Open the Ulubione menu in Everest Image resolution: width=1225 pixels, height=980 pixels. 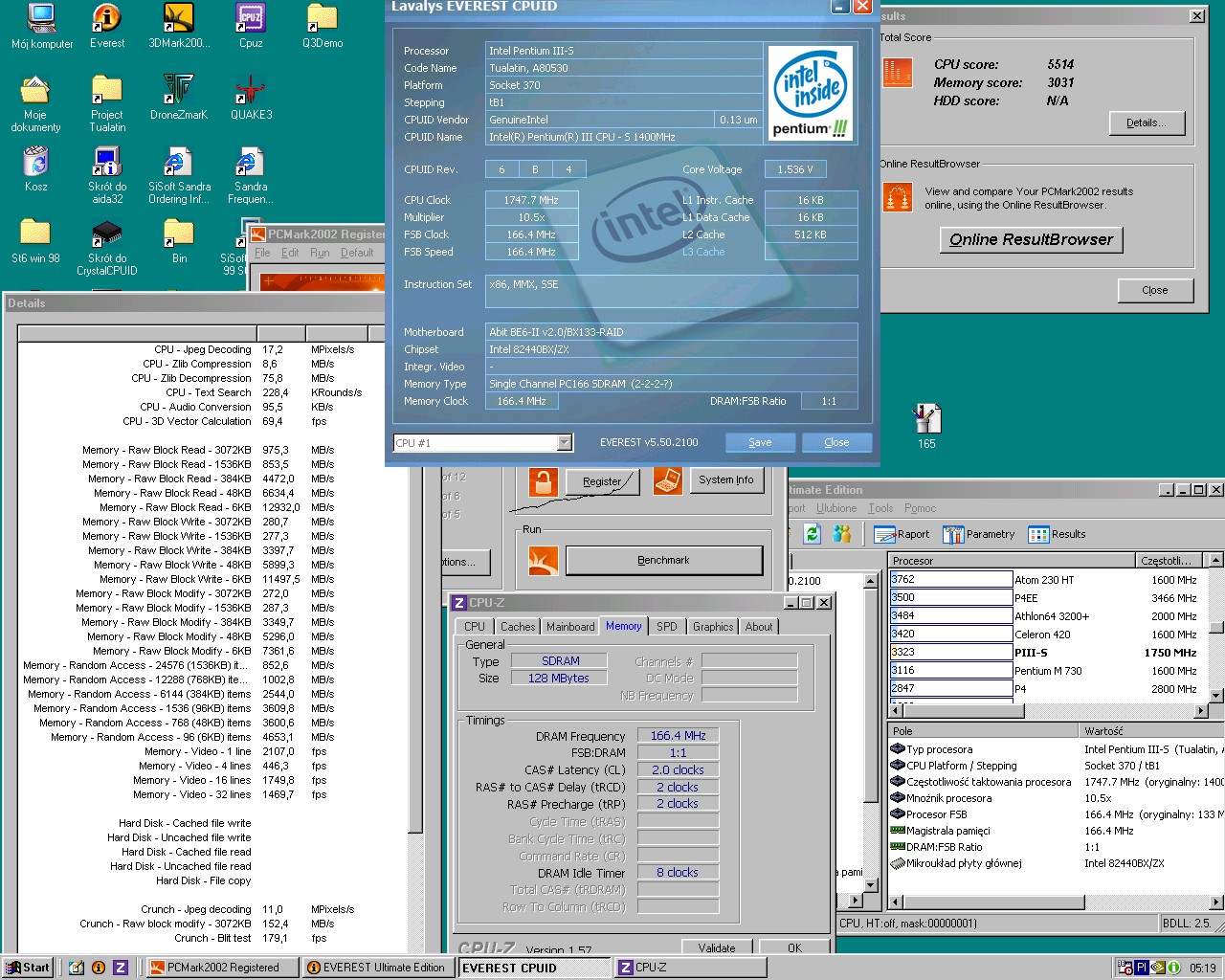click(836, 508)
